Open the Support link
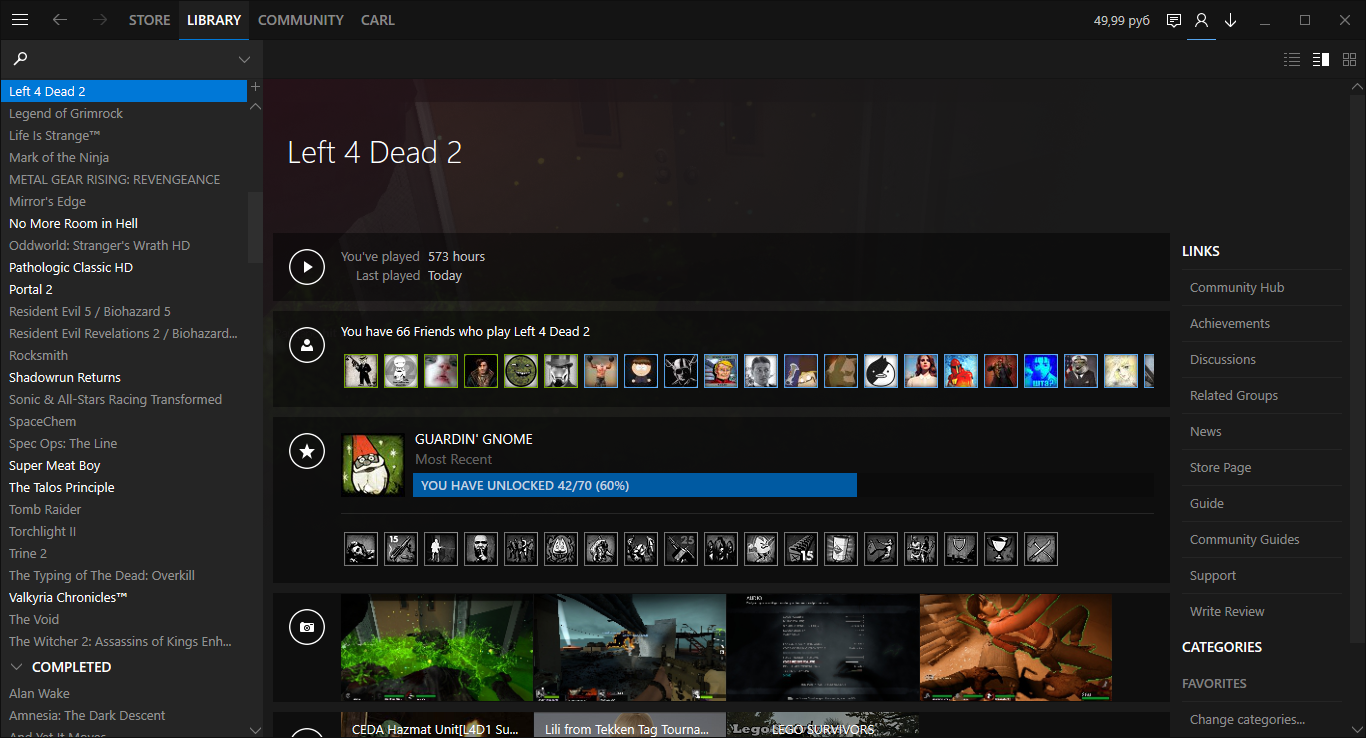This screenshot has height=738, width=1366. 1213,576
